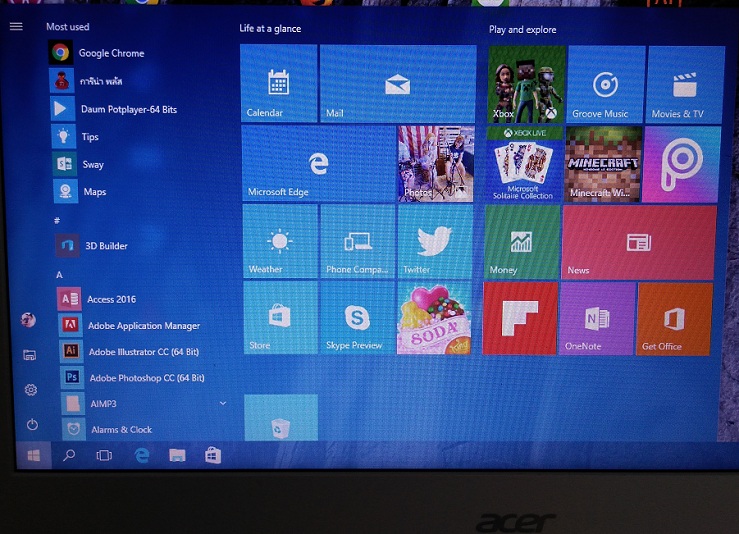Open Store from the taskbar
The height and width of the screenshot is (534, 739).
coord(213,455)
